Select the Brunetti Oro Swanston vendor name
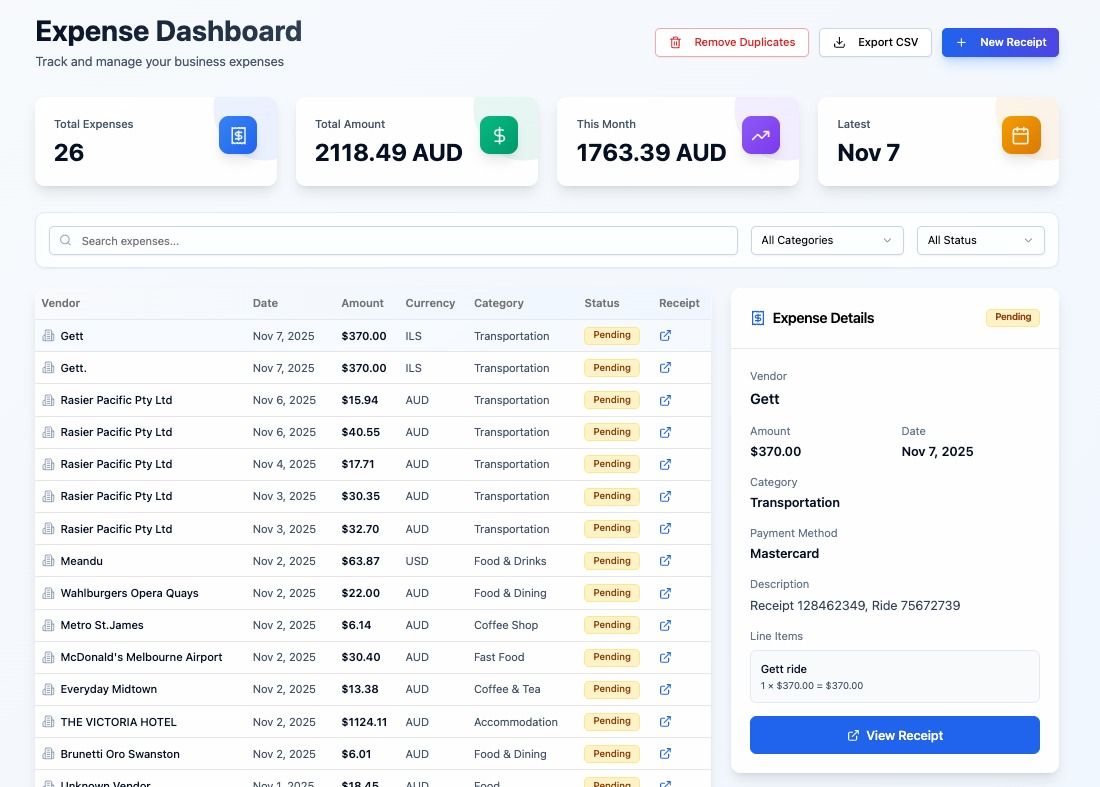Image resolution: width=1100 pixels, height=787 pixels. click(x=120, y=754)
